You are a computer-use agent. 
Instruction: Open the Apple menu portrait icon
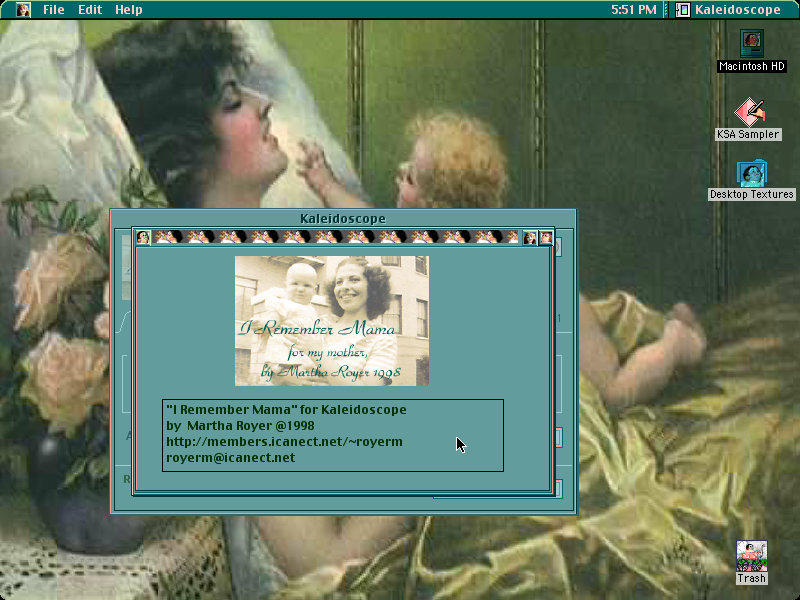coord(23,10)
